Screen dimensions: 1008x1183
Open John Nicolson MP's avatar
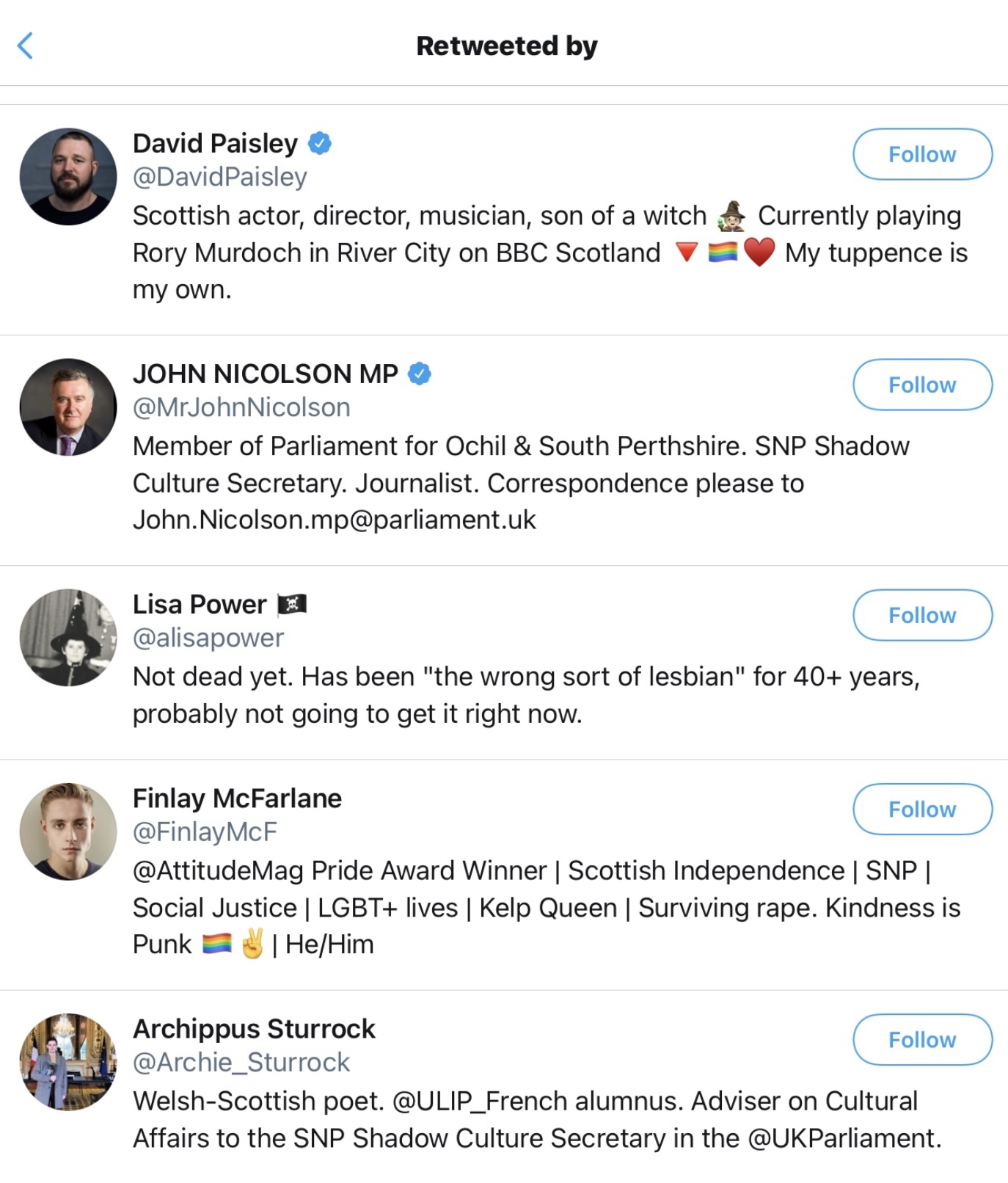(68, 407)
